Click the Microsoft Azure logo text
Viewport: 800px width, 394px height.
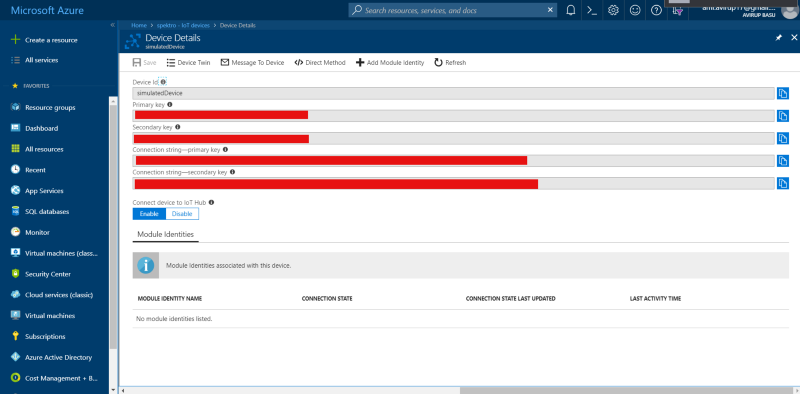(47, 10)
